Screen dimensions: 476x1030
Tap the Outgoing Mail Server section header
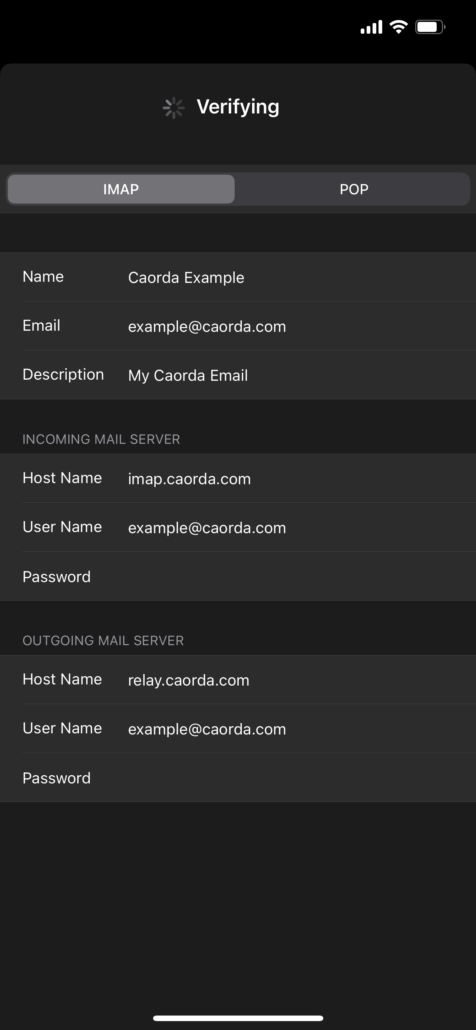point(103,640)
